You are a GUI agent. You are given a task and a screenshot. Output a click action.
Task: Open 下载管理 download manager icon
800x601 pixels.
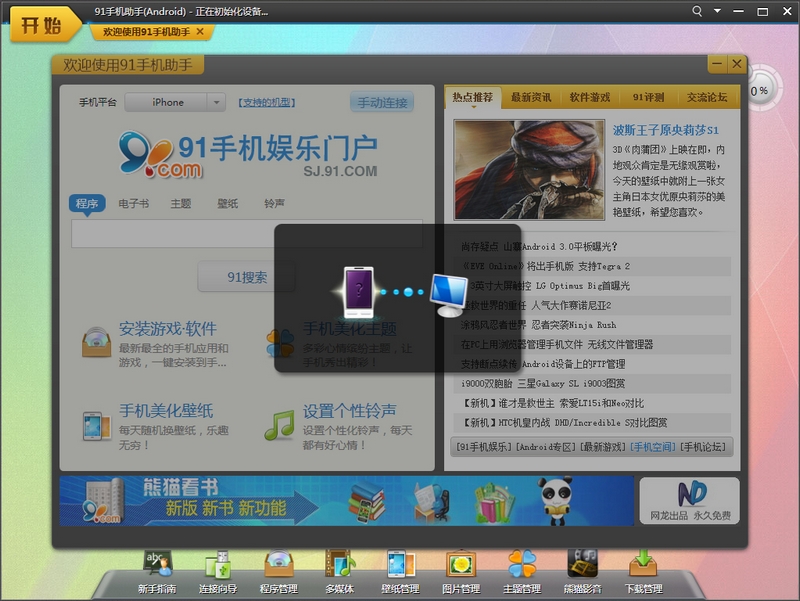[x=643, y=571]
